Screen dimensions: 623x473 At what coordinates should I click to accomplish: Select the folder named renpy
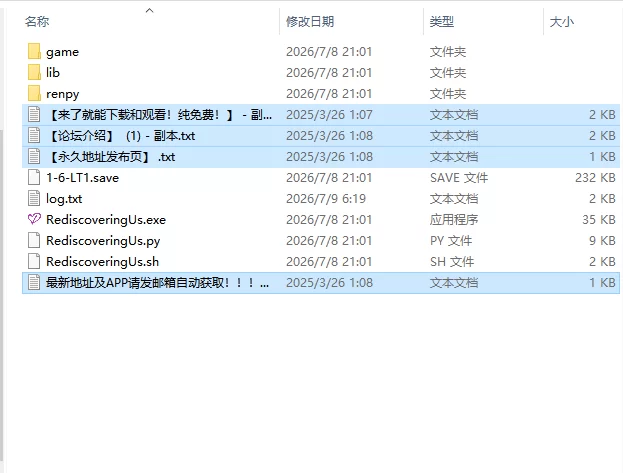63,94
